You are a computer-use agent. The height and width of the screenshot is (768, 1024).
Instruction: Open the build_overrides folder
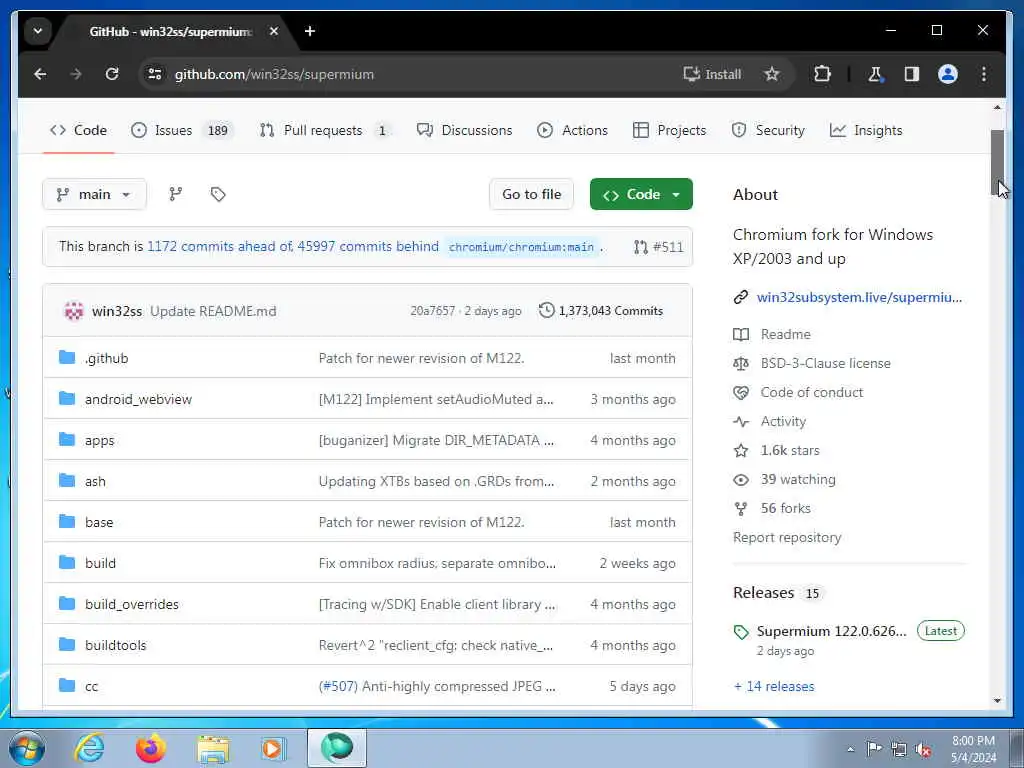[132, 605]
